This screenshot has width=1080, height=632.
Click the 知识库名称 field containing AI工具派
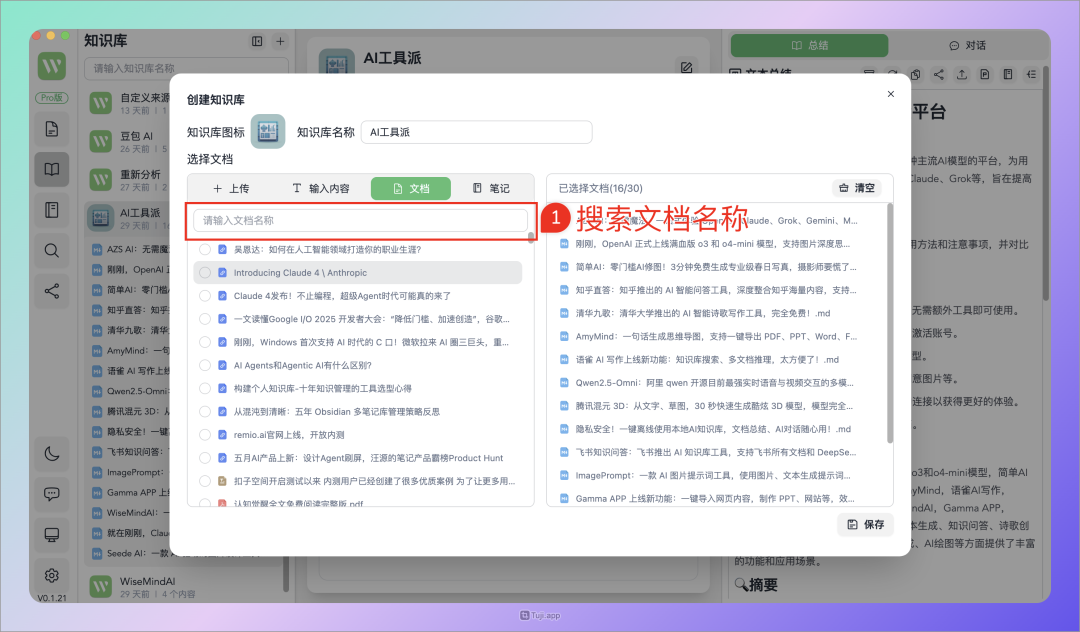[476, 132]
